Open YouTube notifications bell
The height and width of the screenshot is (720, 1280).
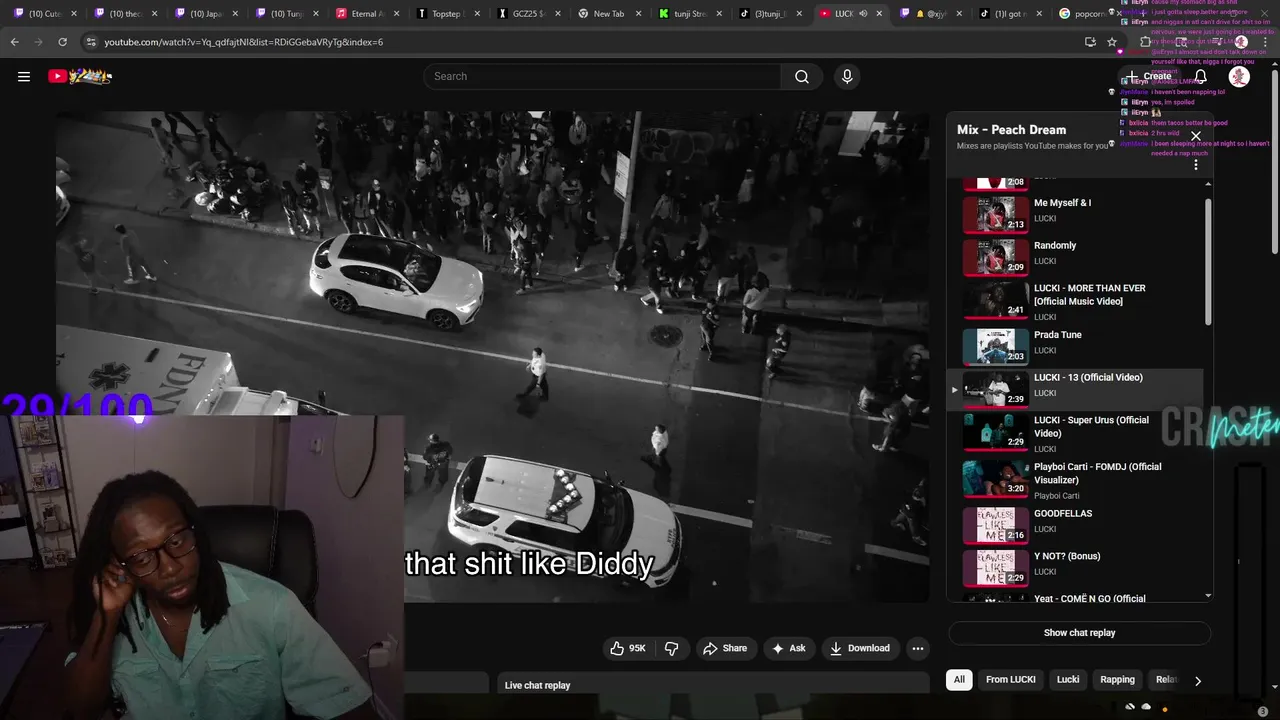coord(1200,76)
